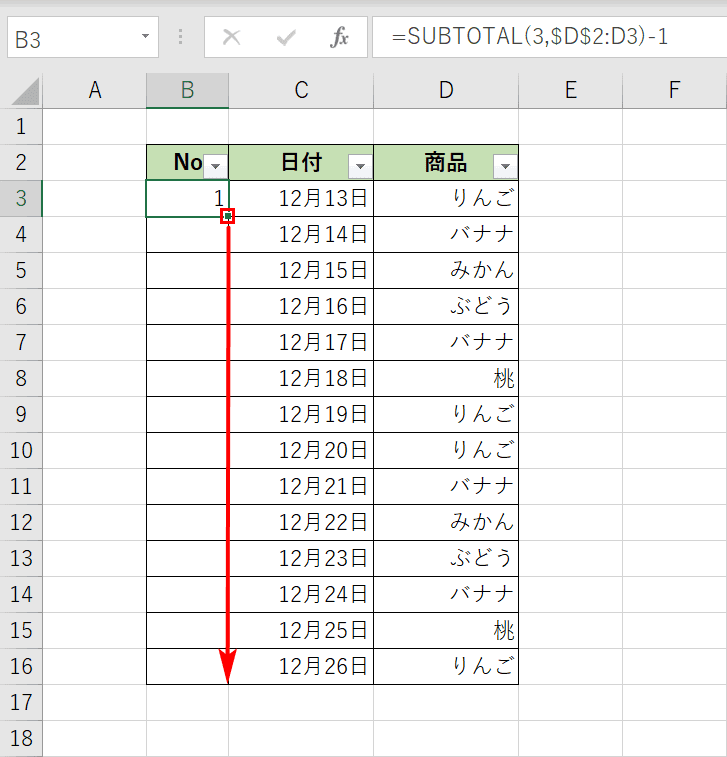
Task: Select row 8 header
Action: click(x=21, y=378)
